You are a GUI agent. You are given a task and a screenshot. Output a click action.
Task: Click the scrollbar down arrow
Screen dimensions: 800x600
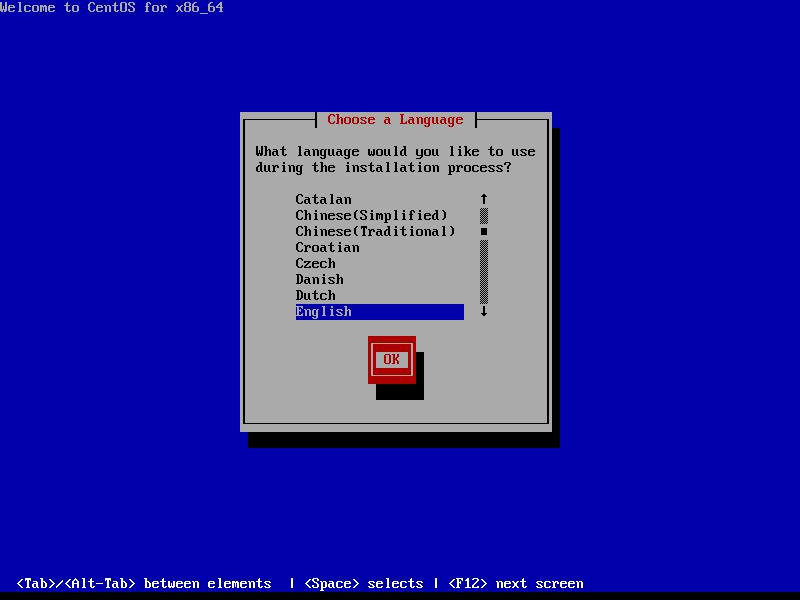tap(484, 311)
